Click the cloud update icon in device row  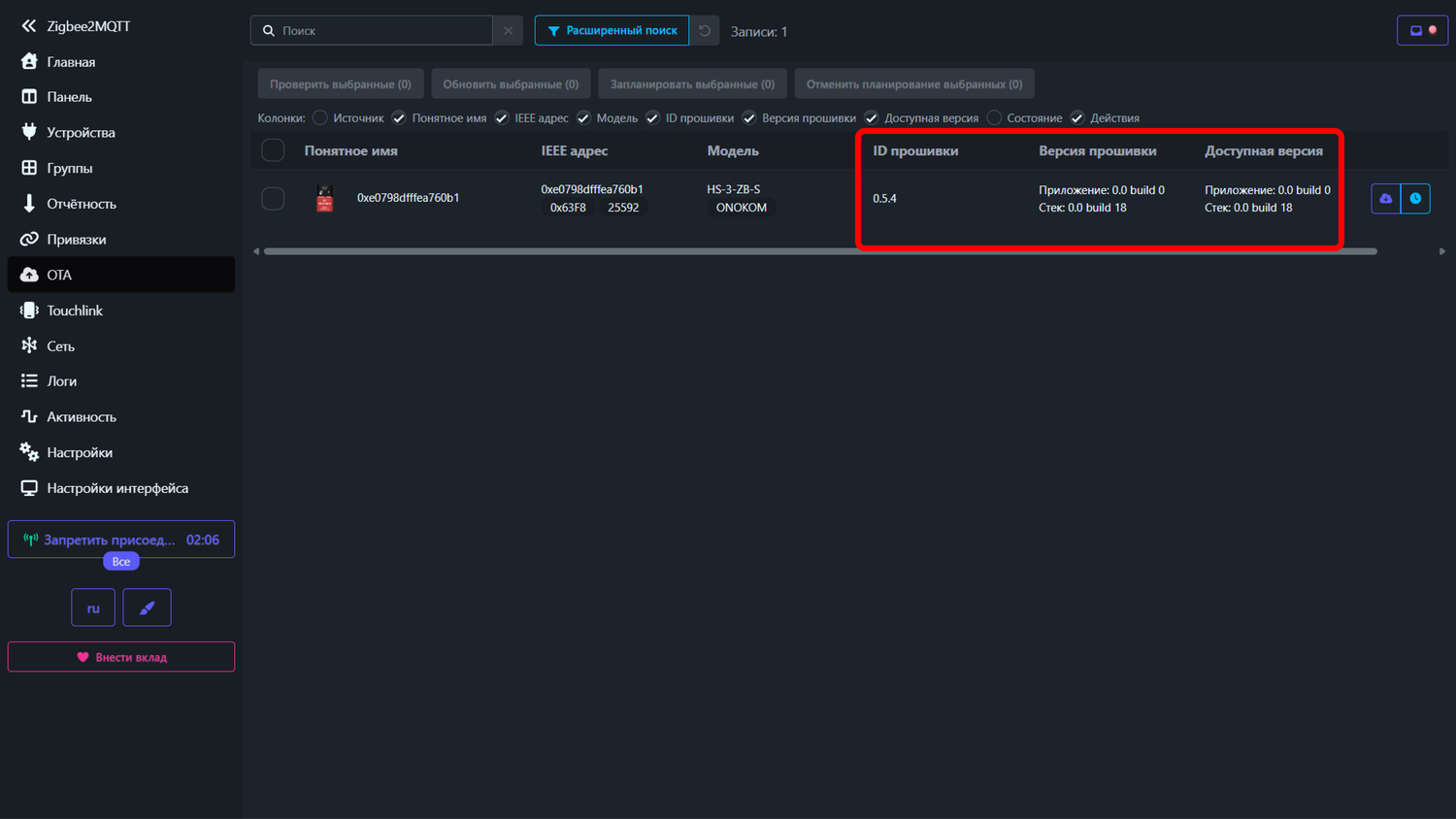(1385, 198)
